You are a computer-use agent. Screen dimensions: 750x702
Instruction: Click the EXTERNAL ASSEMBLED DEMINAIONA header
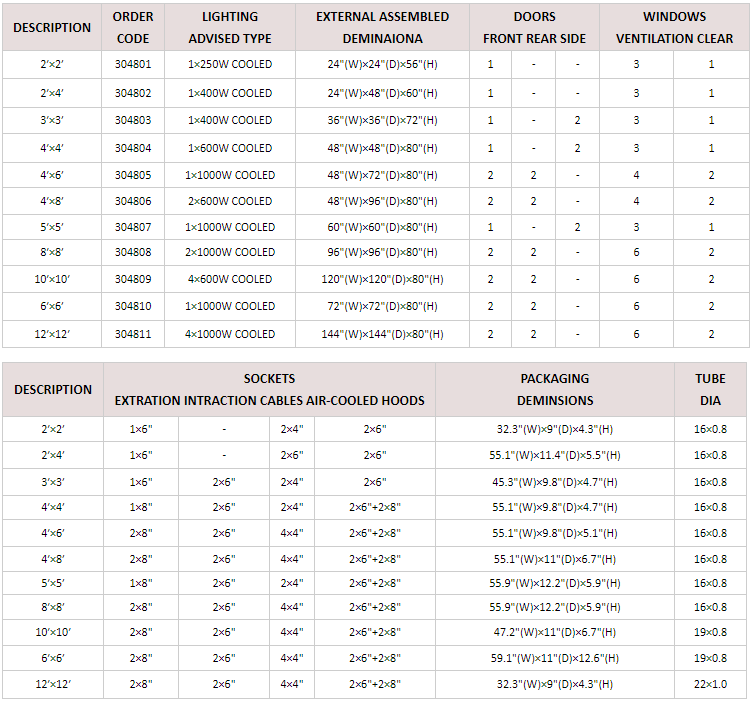pyautogui.click(x=382, y=28)
